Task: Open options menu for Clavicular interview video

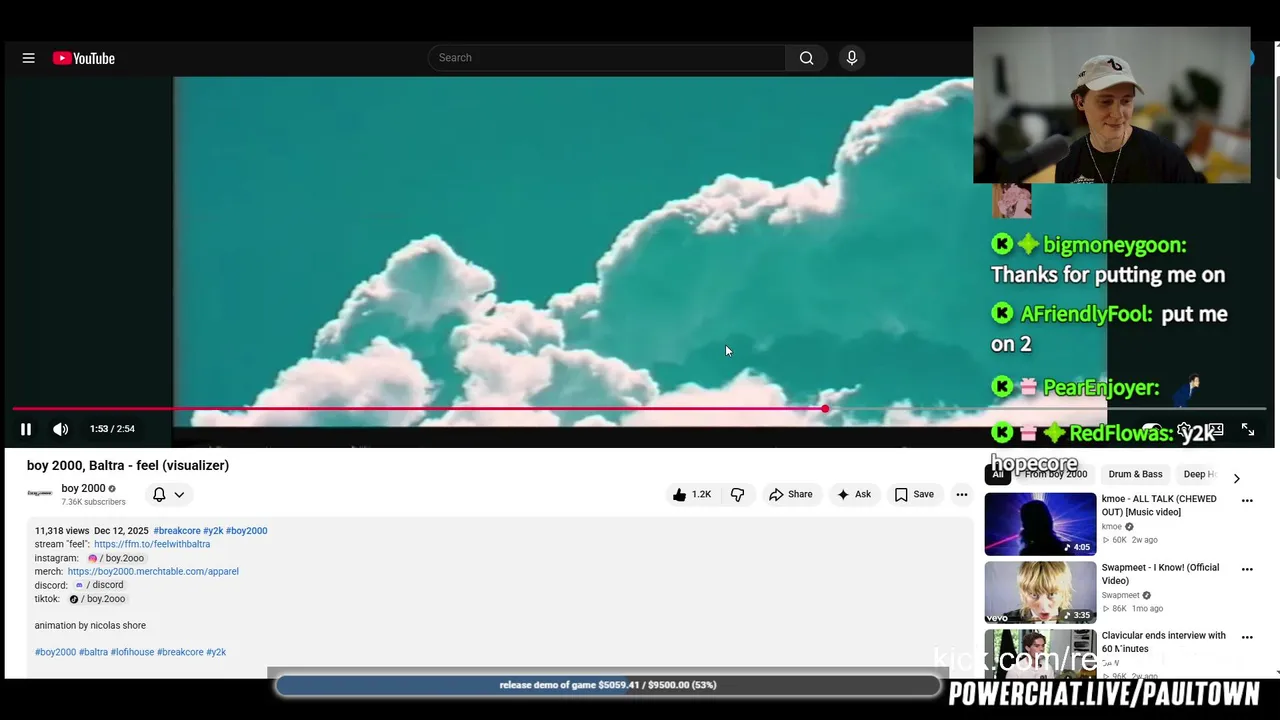Action: pyautogui.click(x=1247, y=637)
